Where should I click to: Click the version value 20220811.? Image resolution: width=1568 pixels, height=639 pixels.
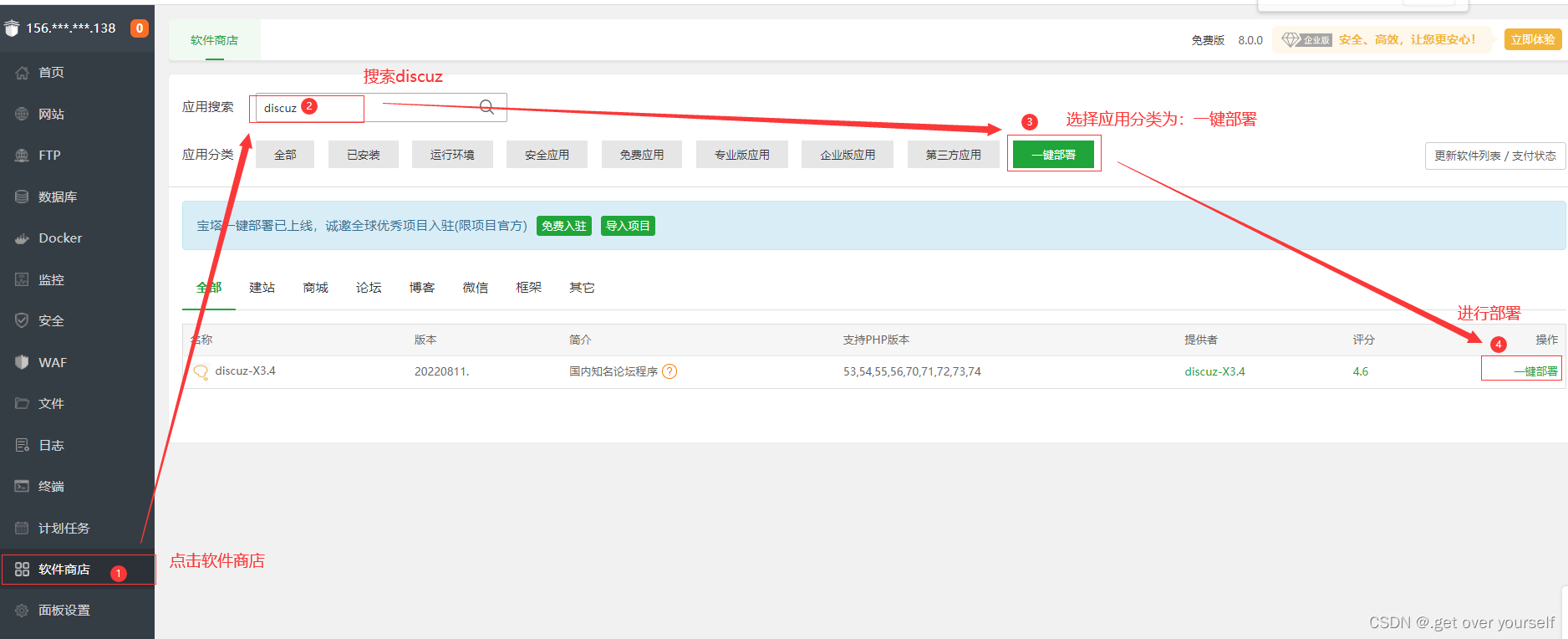[442, 371]
